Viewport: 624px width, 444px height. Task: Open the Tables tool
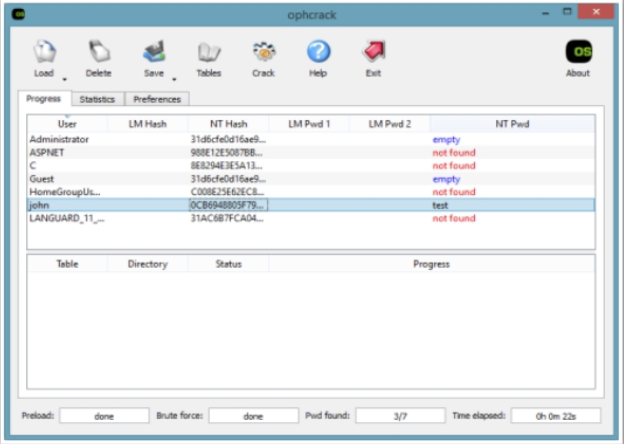click(209, 53)
